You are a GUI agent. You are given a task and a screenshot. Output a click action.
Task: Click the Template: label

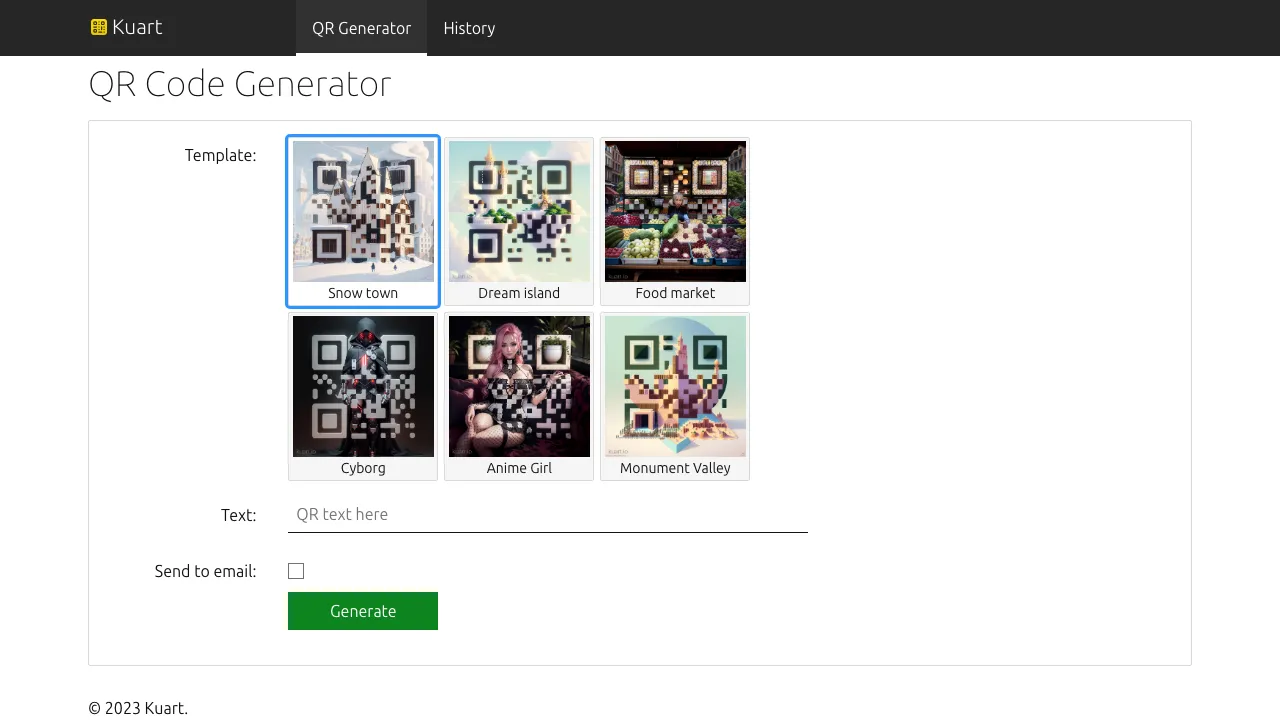click(220, 155)
